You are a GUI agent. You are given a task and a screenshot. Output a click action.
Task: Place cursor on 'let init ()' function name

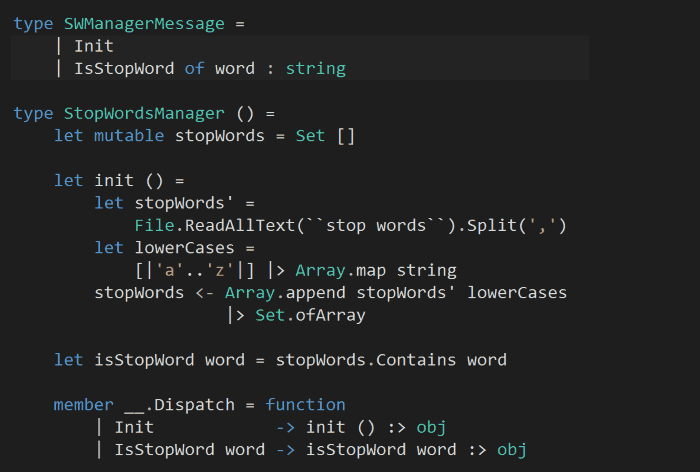coord(114,181)
